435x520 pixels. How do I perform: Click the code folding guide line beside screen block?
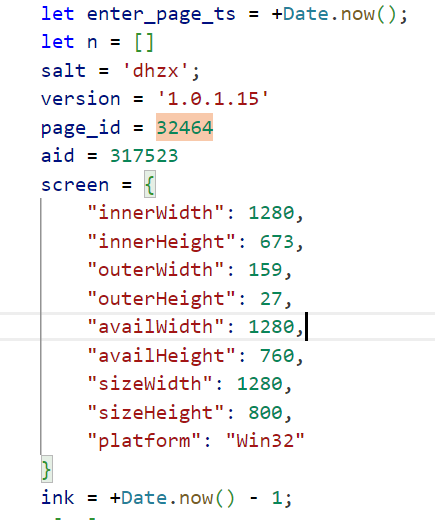41,327
